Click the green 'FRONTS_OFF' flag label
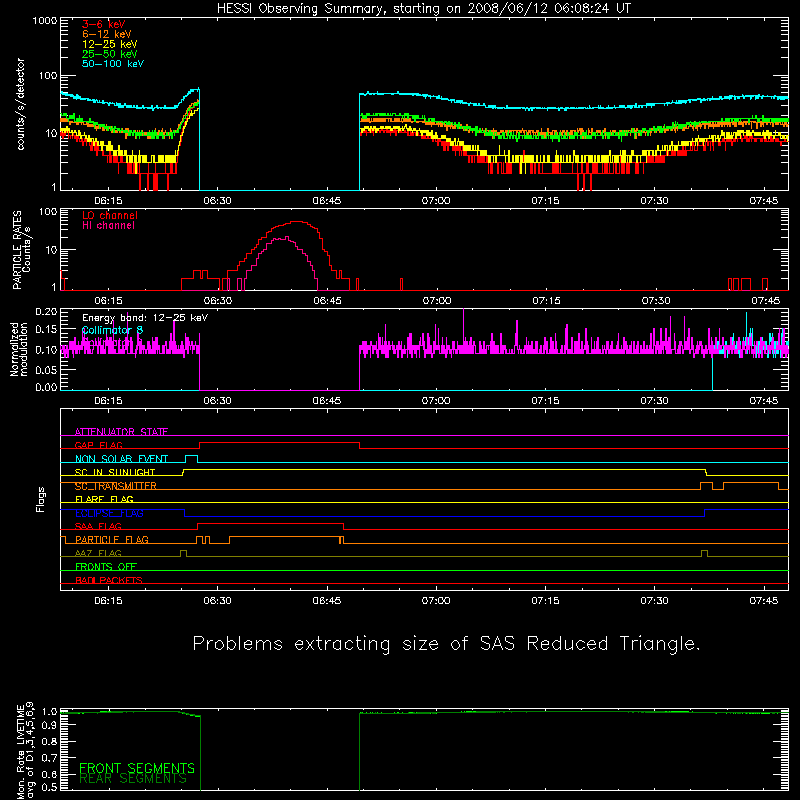 (x=106, y=566)
